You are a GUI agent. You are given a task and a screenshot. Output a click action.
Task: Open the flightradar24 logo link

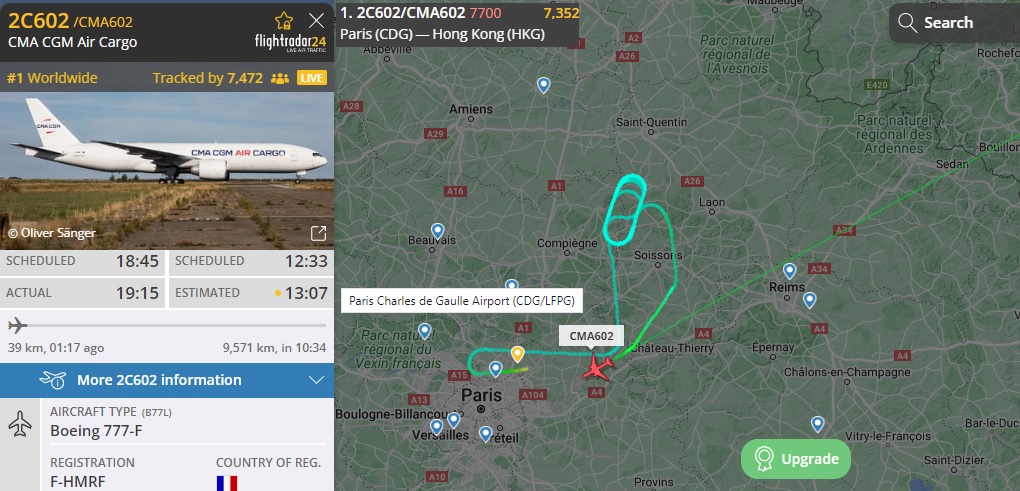click(289, 43)
